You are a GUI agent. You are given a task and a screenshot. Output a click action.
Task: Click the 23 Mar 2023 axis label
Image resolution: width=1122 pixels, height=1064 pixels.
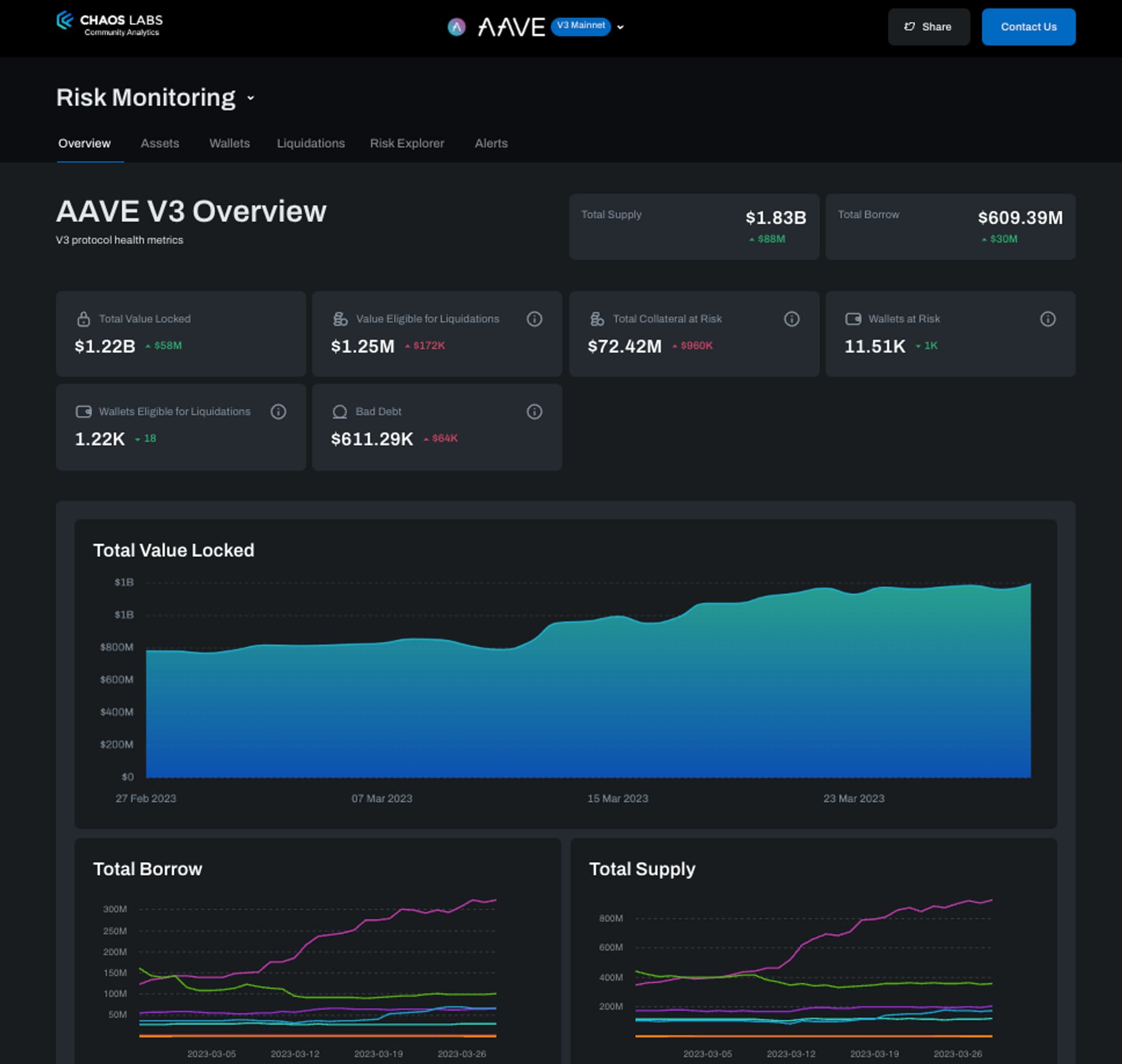(854, 799)
